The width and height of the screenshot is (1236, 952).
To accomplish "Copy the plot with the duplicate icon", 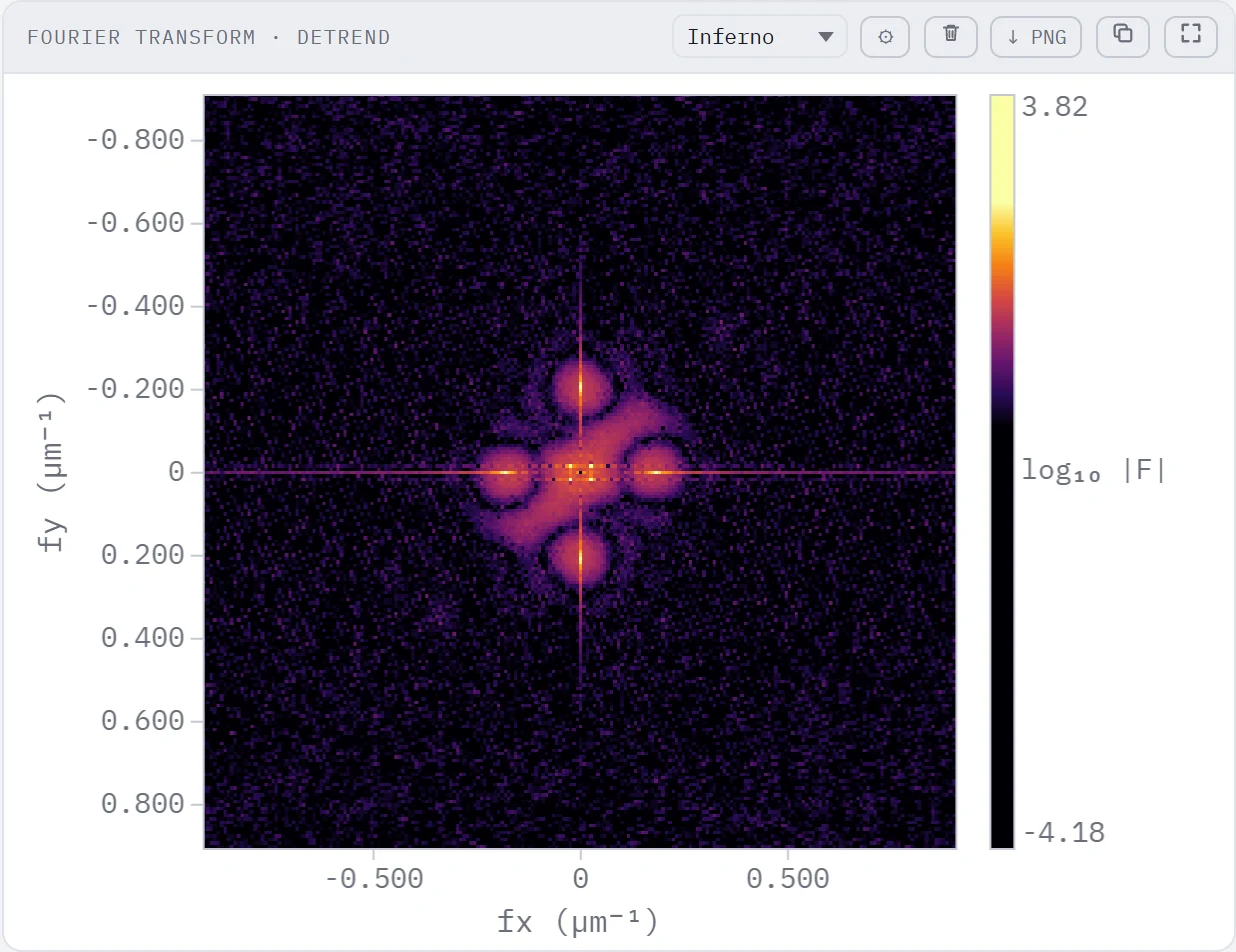I will tap(1123, 37).
